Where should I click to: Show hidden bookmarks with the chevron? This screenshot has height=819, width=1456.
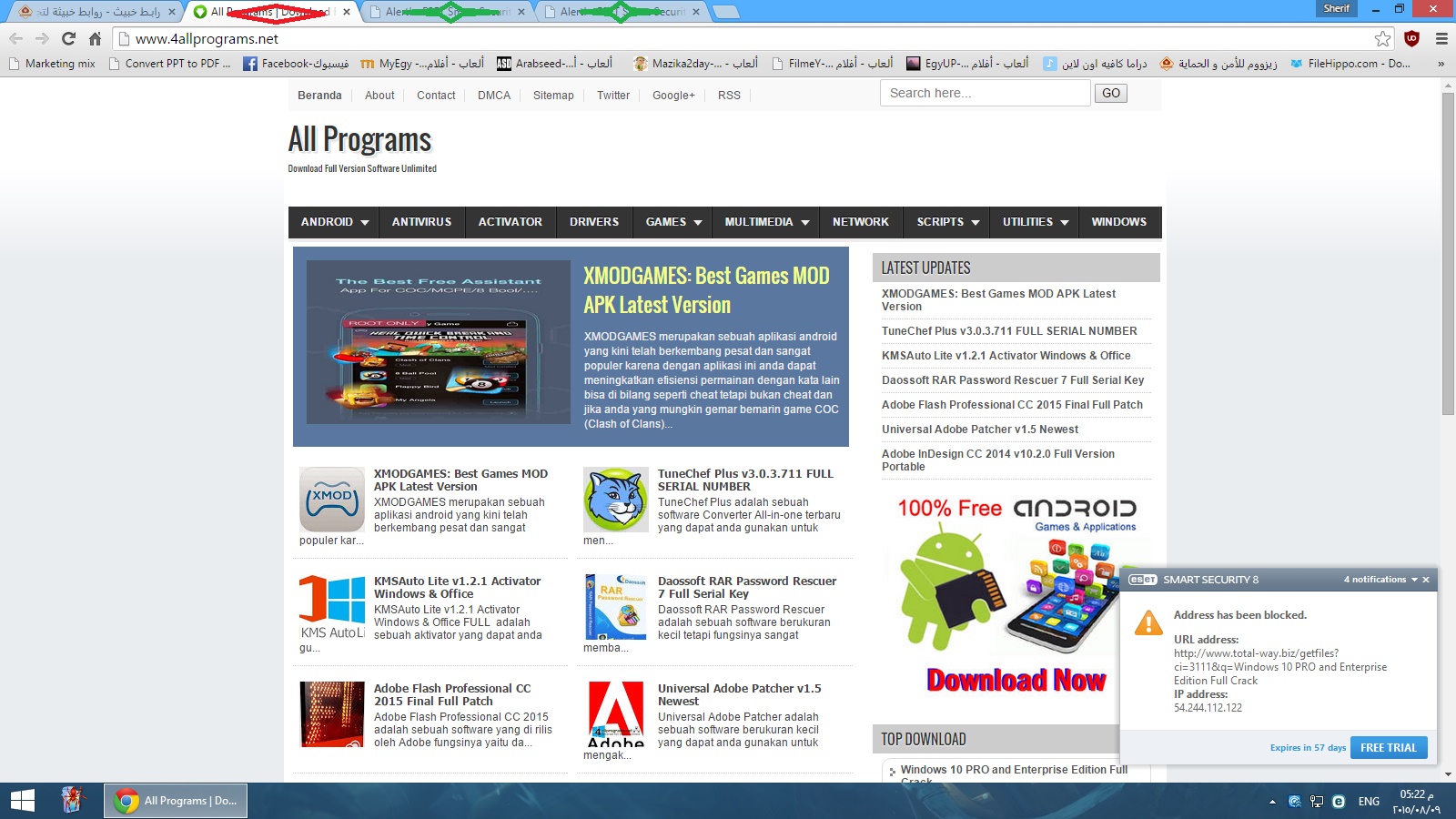(x=1441, y=64)
